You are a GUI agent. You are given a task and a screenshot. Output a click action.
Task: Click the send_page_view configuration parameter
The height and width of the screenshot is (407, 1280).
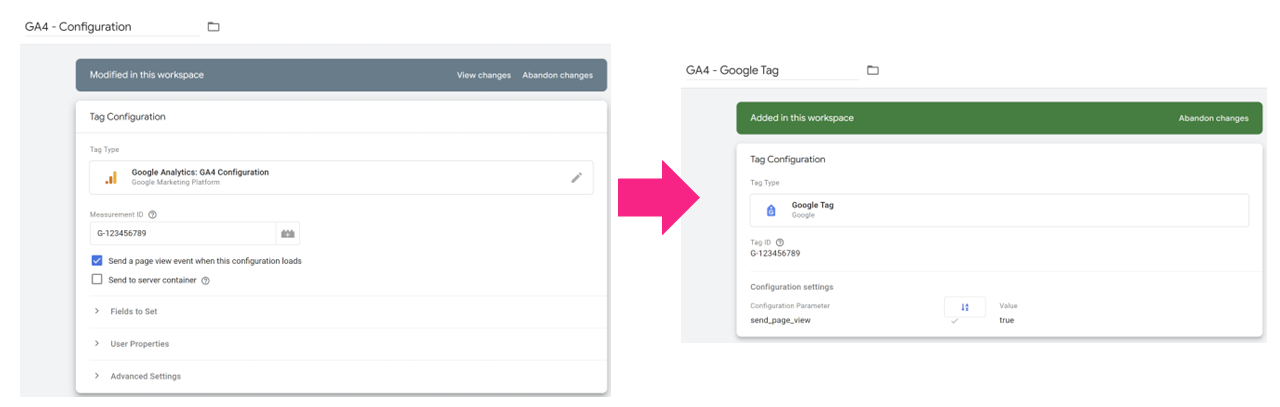780,320
